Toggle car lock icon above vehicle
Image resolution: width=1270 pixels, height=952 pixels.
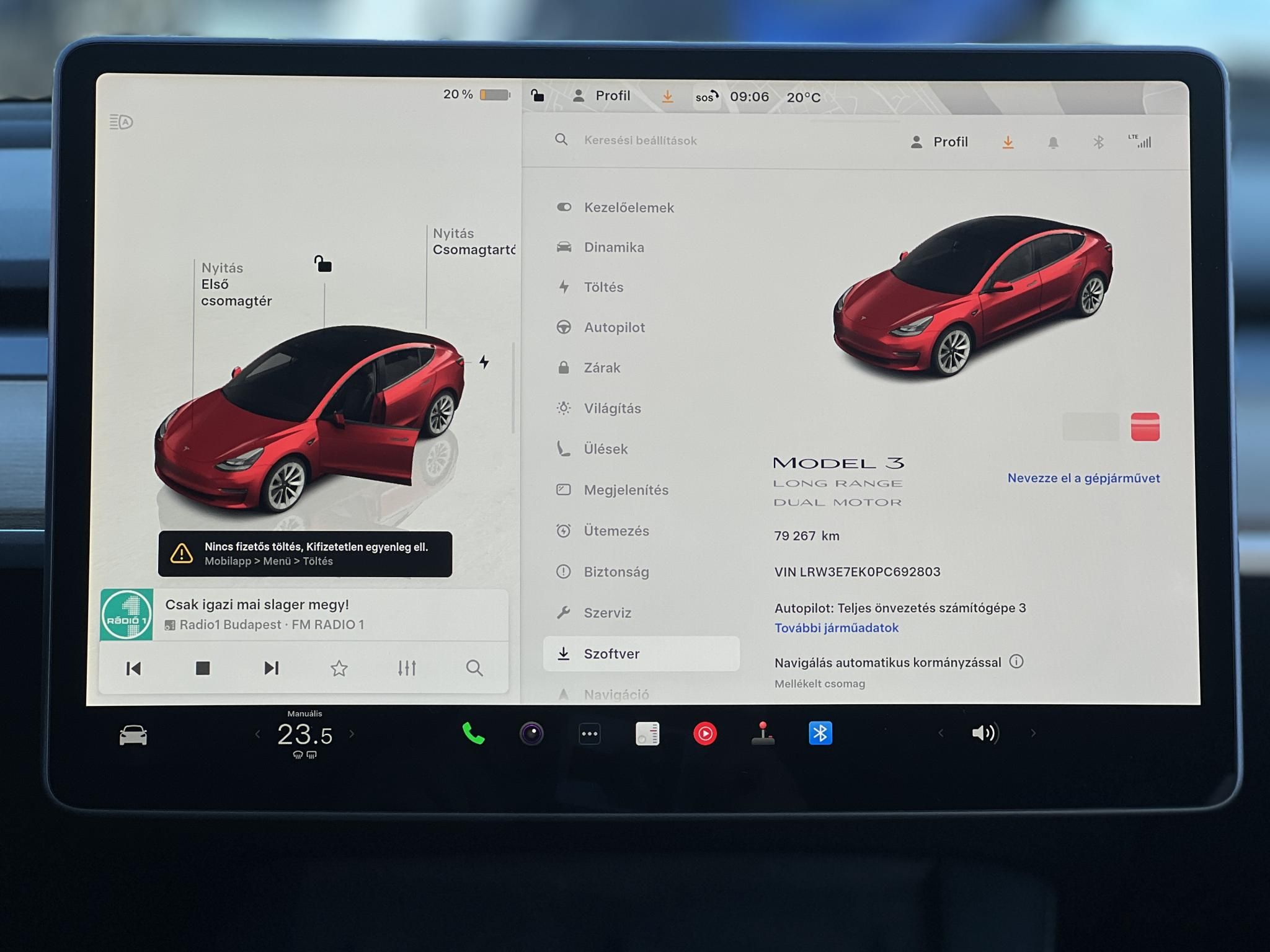click(322, 264)
